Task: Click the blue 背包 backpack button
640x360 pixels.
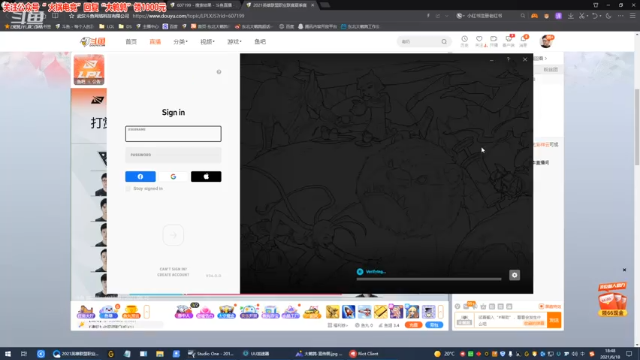Action: point(434,325)
